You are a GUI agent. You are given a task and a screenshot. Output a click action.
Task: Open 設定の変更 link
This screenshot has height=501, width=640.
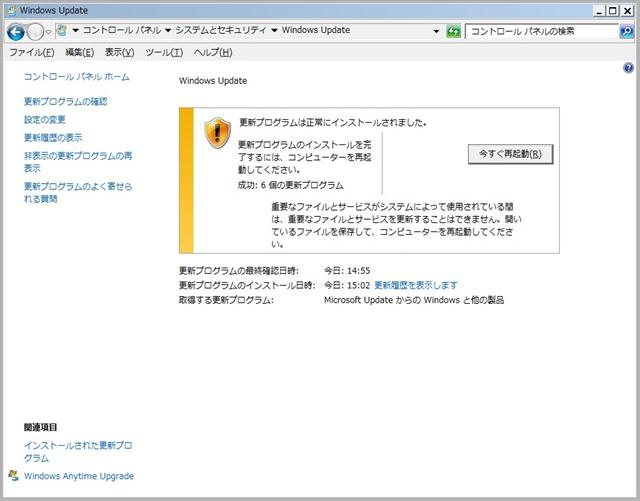point(44,120)
